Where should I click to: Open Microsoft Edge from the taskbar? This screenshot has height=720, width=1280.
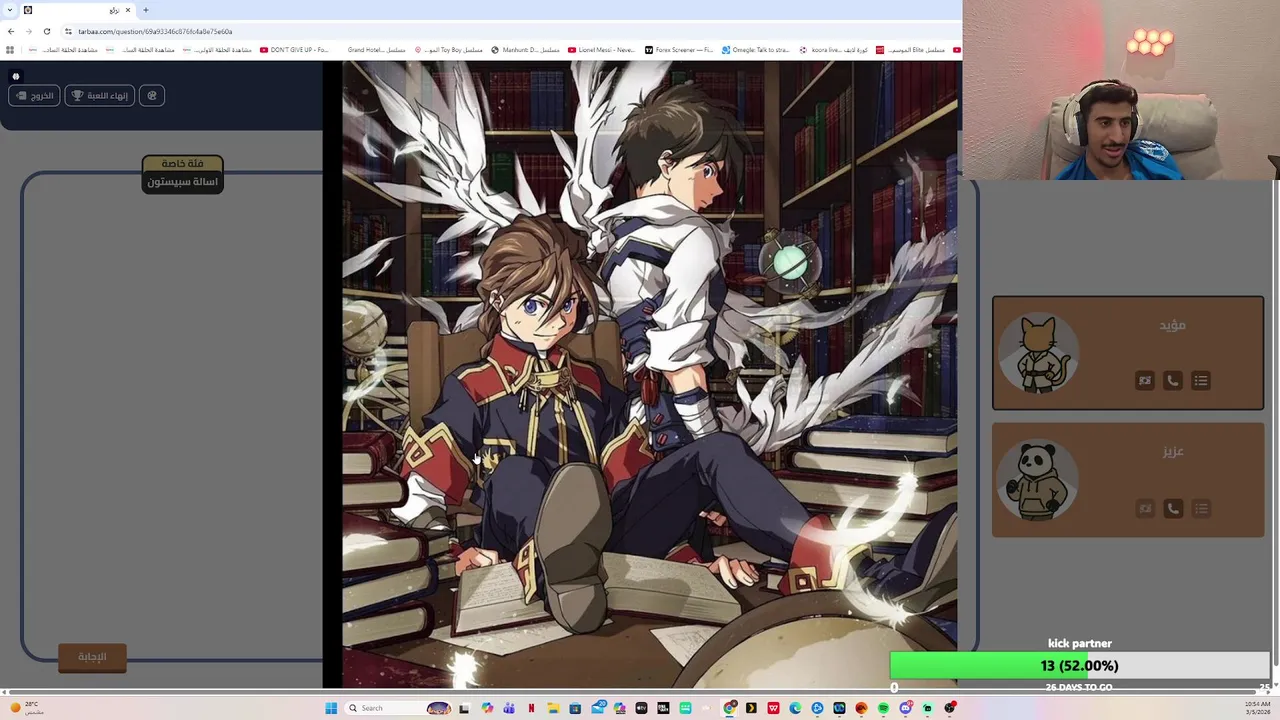click(795, 708)
